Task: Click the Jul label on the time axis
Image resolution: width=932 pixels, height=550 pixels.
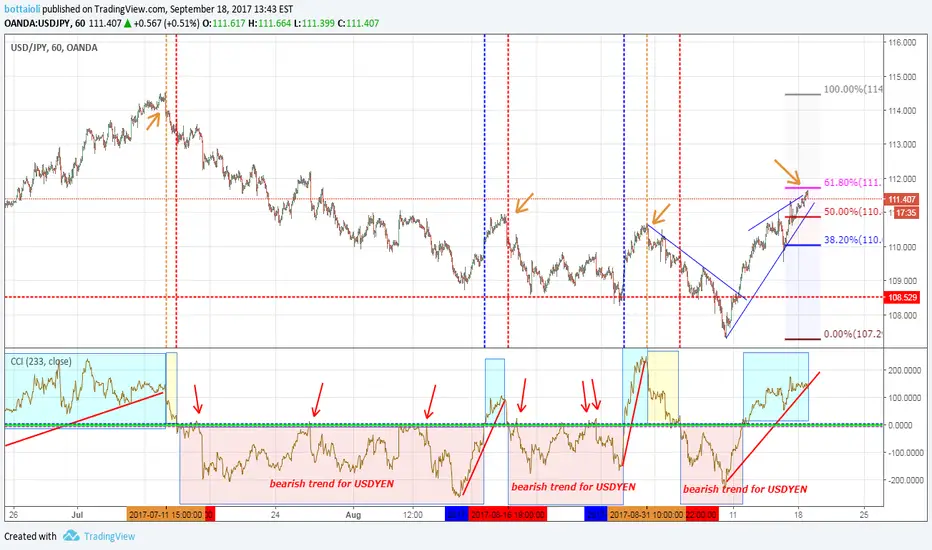Action: [76, 514]
